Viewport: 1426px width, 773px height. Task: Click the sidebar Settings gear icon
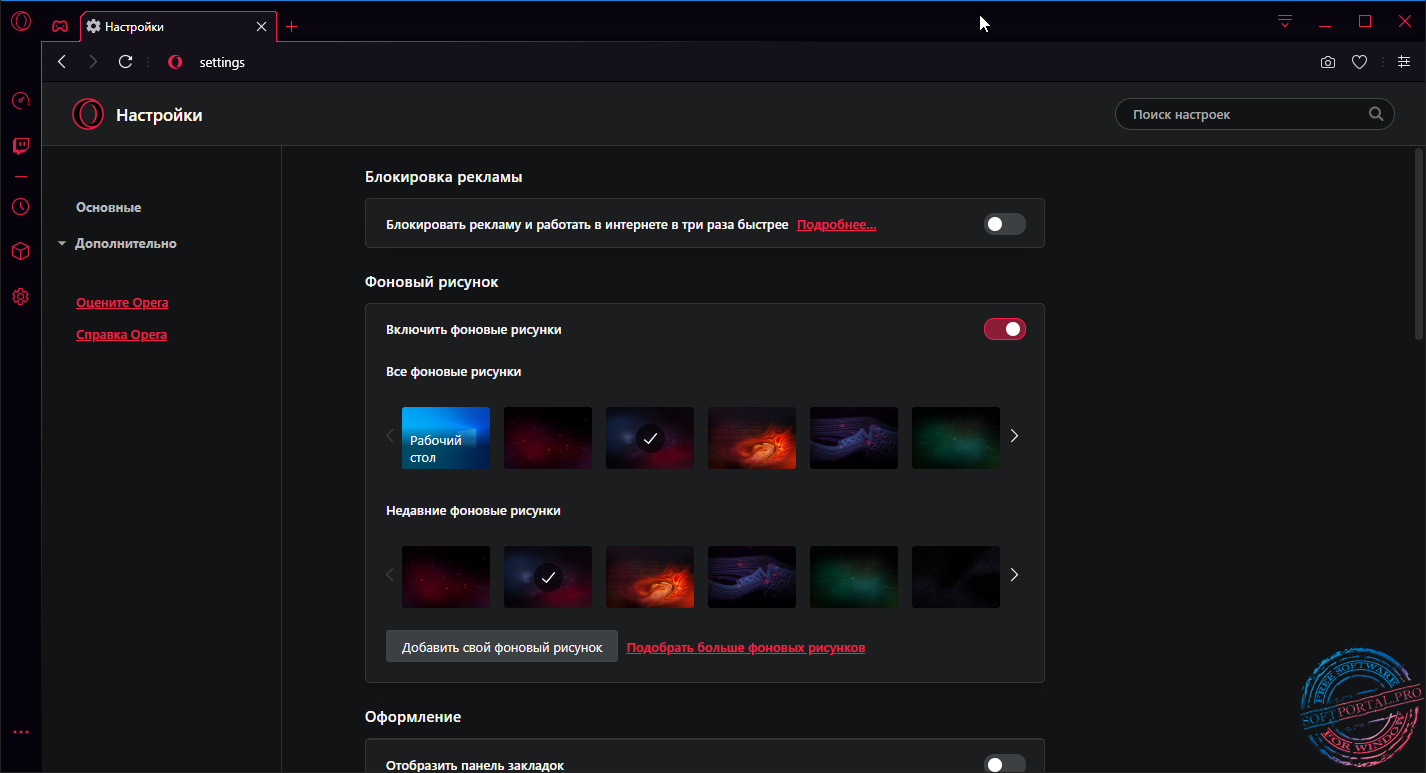pyautogui.click(x=21, y=296)
